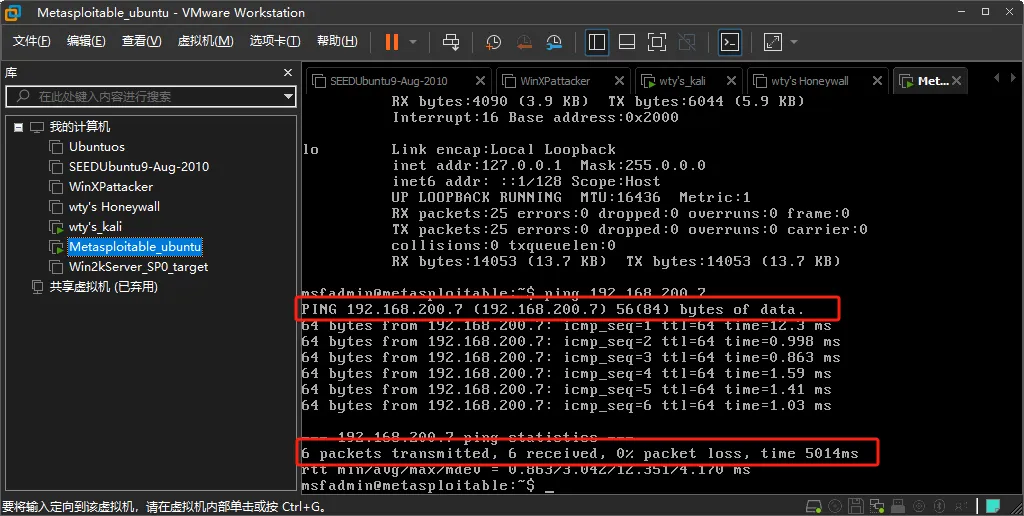The height and width of the screenshot is (516, 1024).
Task: Select 我的计算机 in the library tree
Action: (x=80, y=127)
